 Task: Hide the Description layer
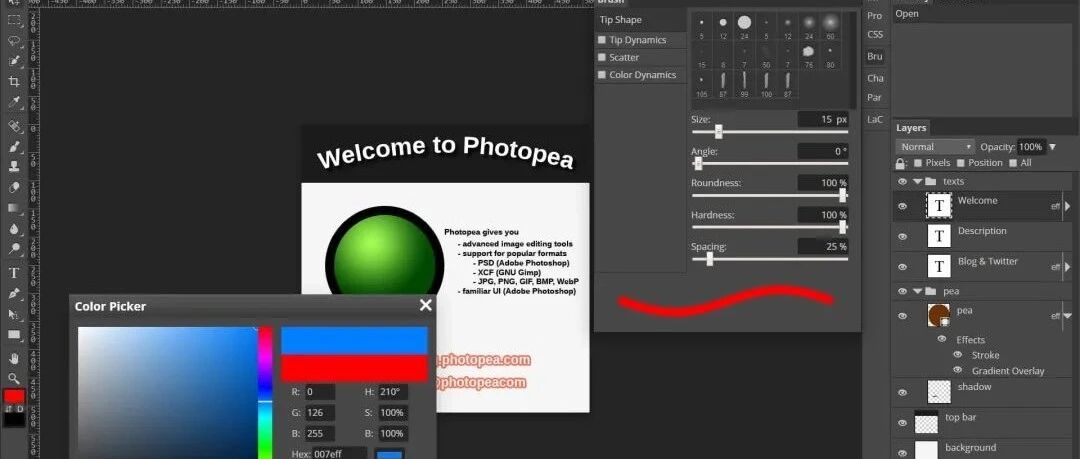[902, 236]
